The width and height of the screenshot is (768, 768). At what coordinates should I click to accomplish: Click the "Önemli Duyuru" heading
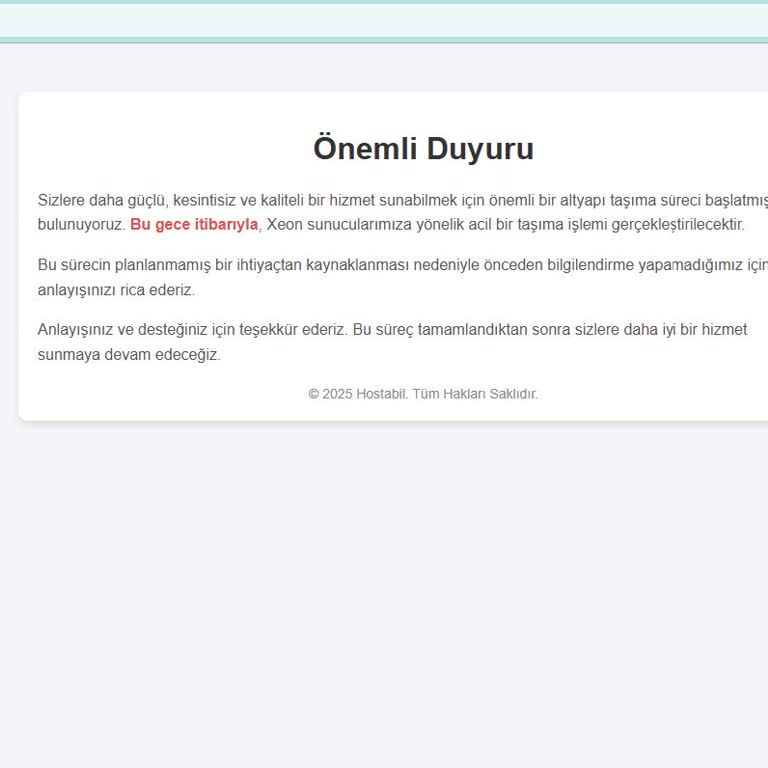[x=423, y=148]
